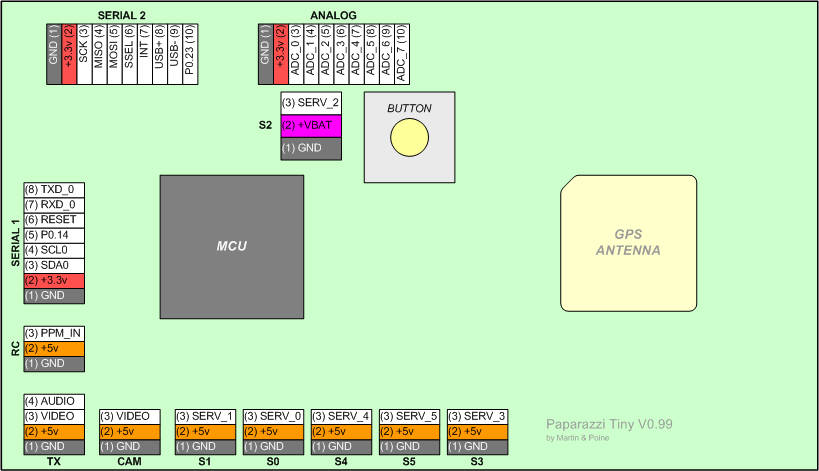The image size is (819, 471).
Task: Select (3) SERV_5 pin
Action: tap(409, 416)
